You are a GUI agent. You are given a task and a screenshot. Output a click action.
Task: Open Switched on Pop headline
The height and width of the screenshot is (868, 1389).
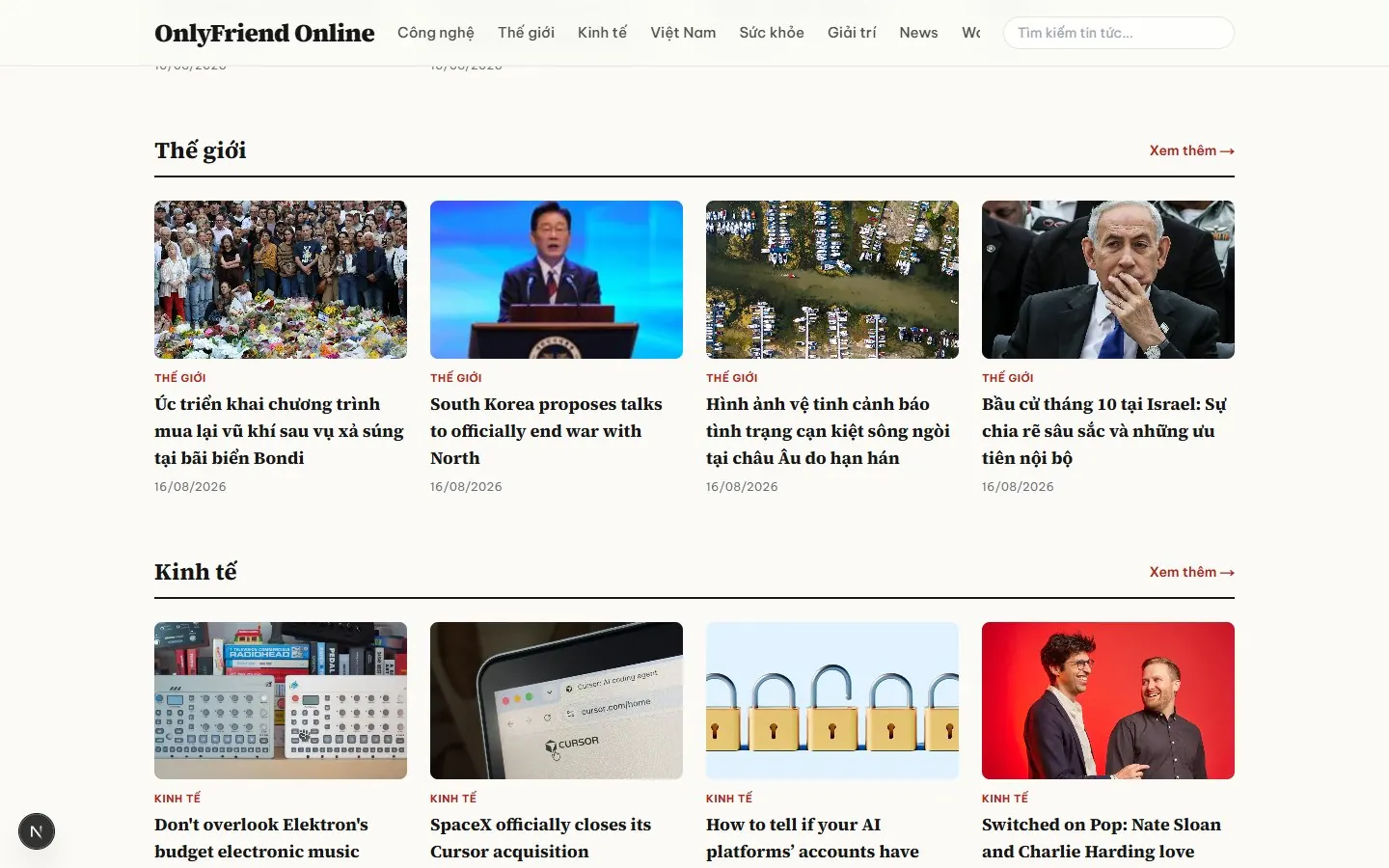pos(1102,838)
